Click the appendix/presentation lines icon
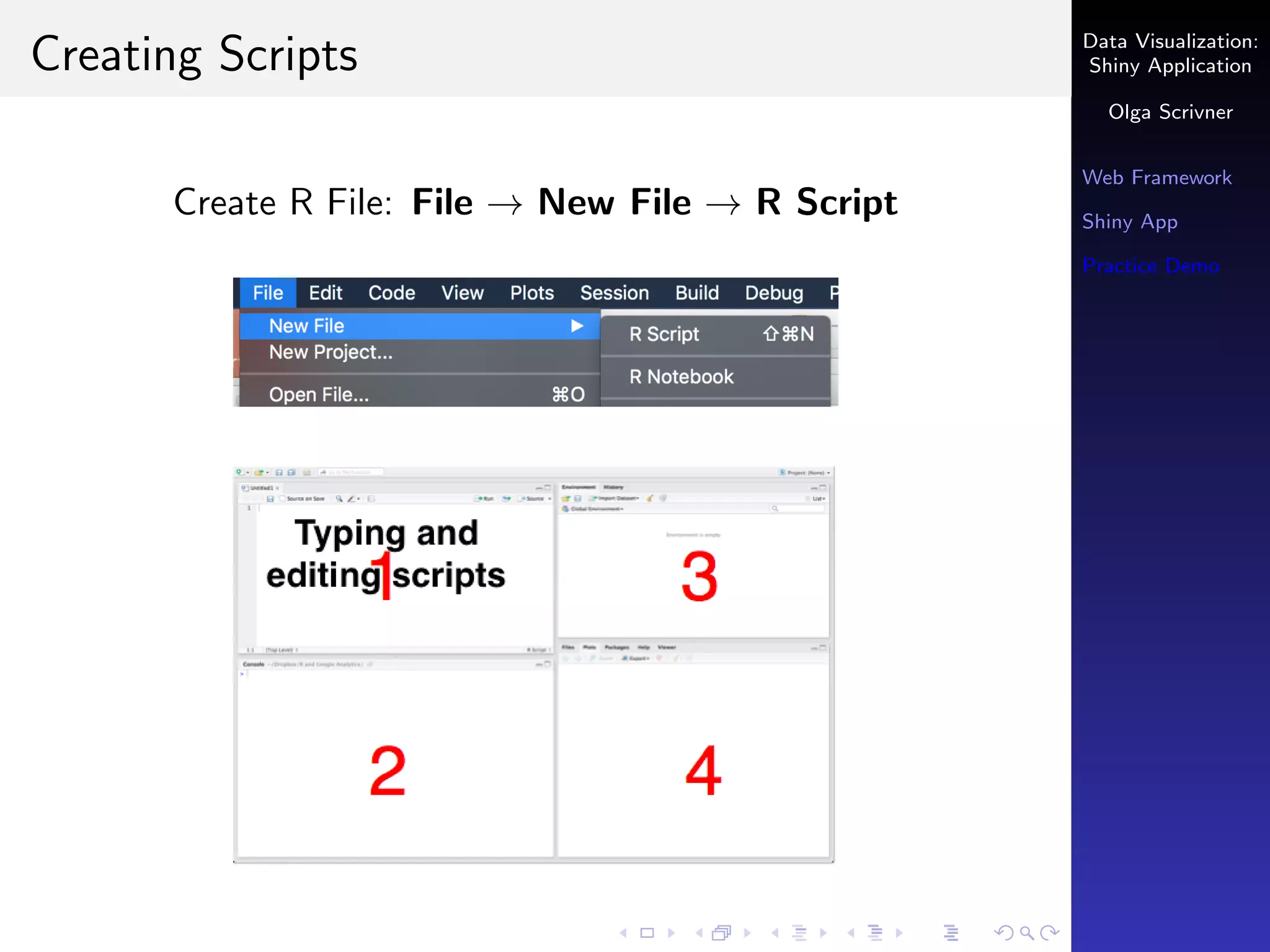Viewport: 1270px width, 952px height. [951, 933]
